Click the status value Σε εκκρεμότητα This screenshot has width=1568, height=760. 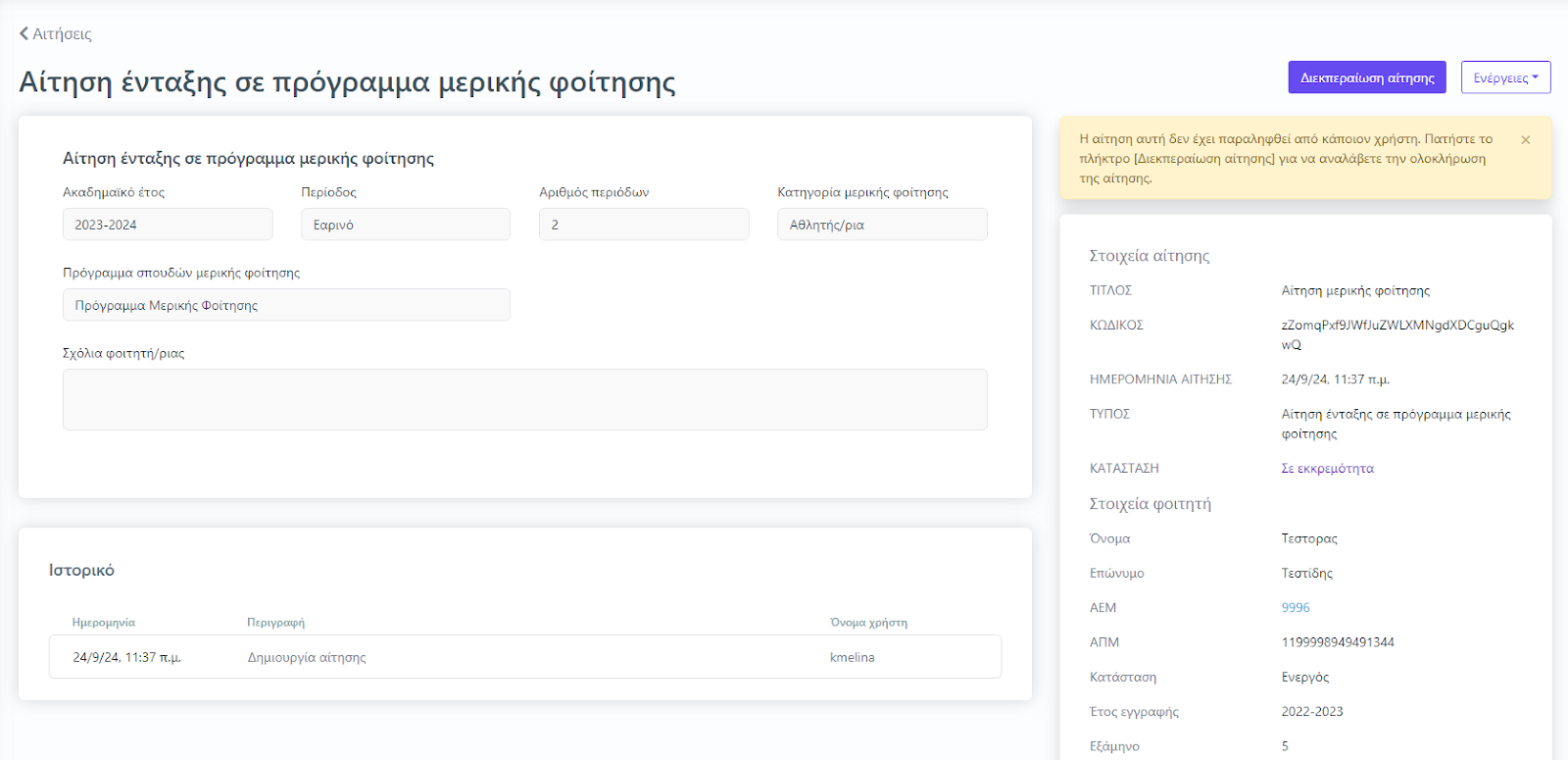click(1327, 469)
